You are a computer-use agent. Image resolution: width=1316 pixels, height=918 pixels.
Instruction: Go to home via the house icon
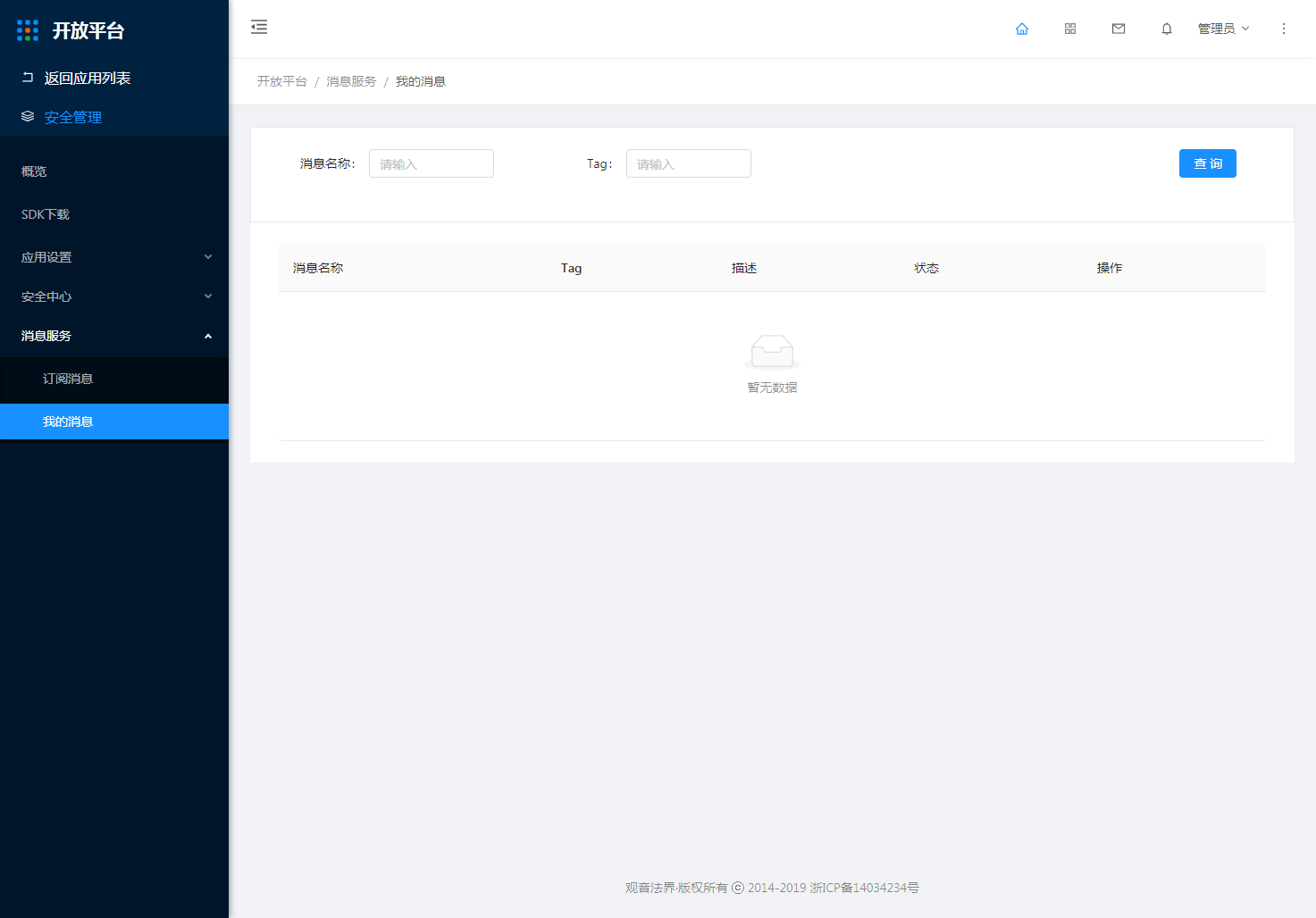pyautogui.click(x=1022, y=29)
